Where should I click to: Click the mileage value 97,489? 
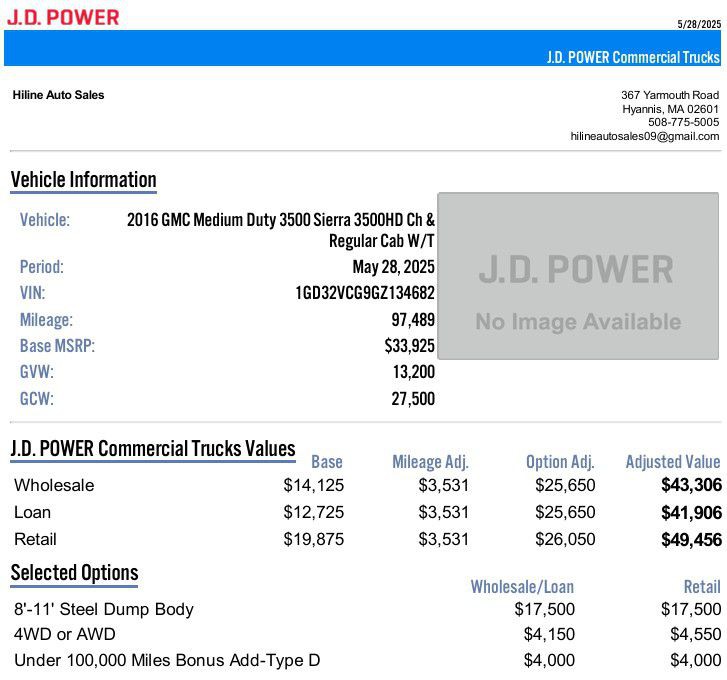pos(413,320)
